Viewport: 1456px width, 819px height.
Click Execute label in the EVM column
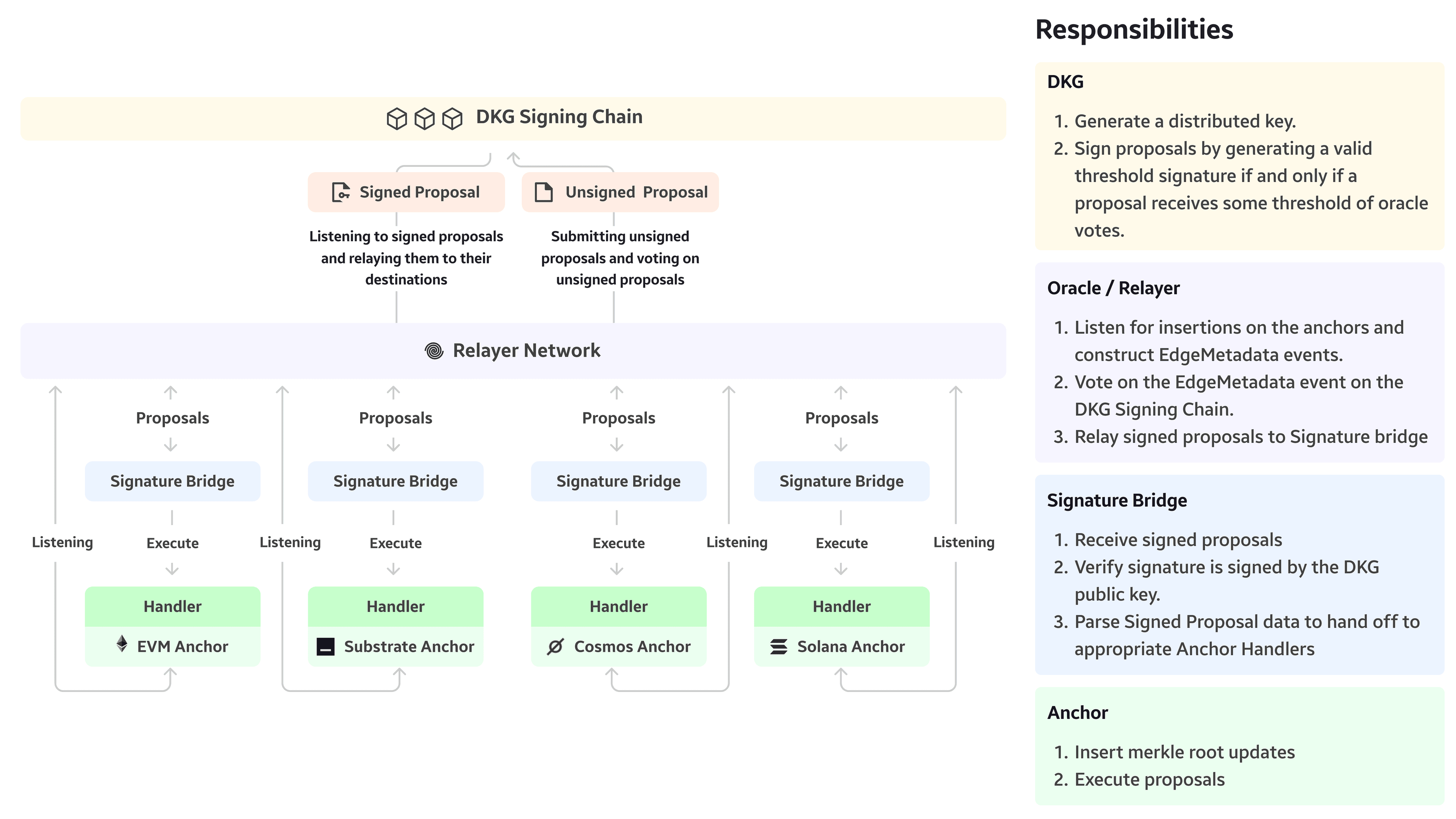click(x=173, y=543)
